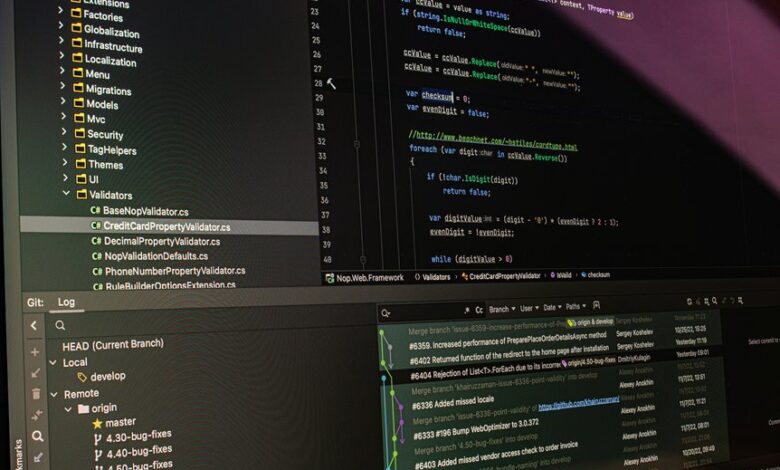Collapse the Validators folder

coord(68,194)
